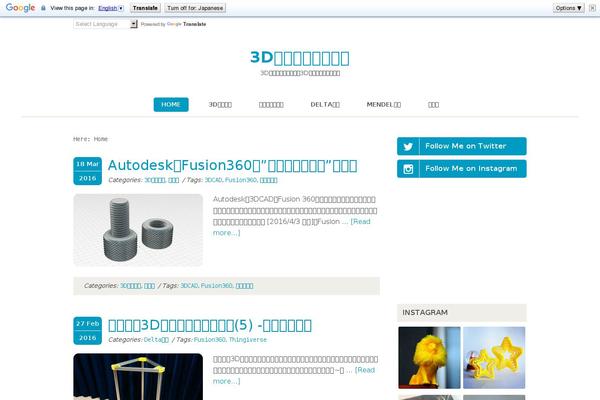
Task: Click the Google logo in translate bar
Action: click(x=21, y=8)
